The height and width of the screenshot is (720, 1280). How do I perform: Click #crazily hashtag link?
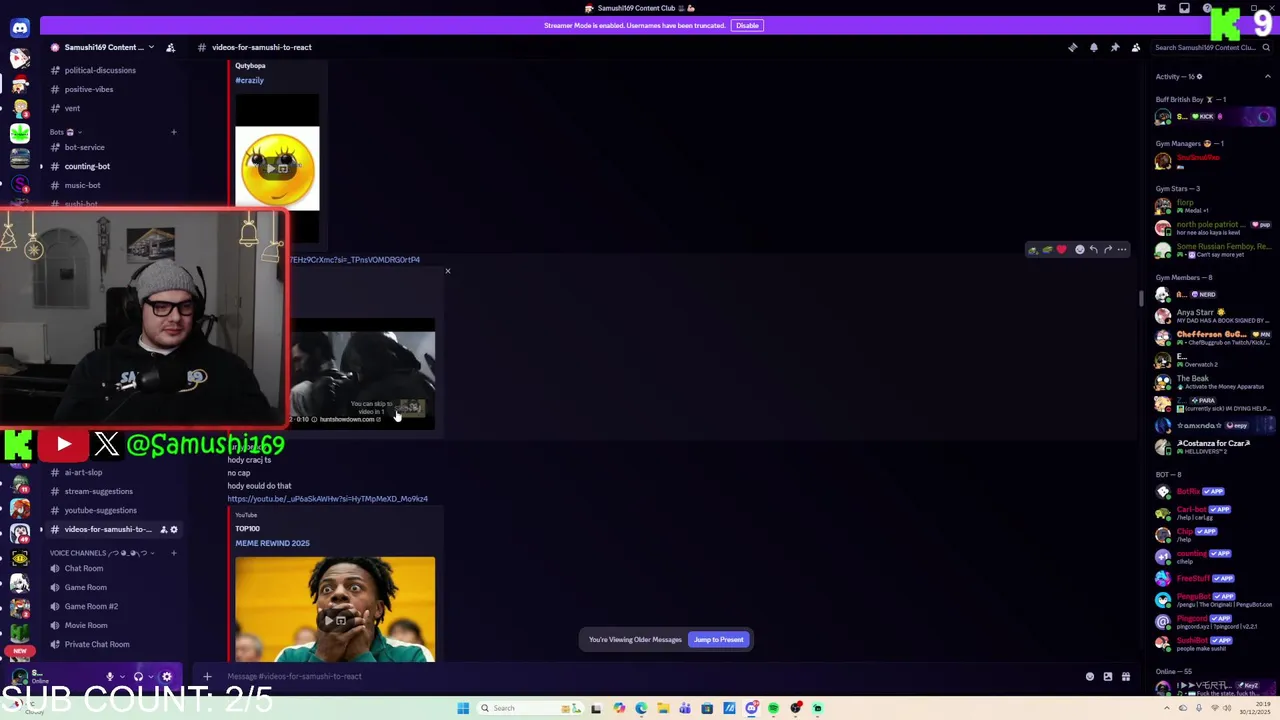249,80
